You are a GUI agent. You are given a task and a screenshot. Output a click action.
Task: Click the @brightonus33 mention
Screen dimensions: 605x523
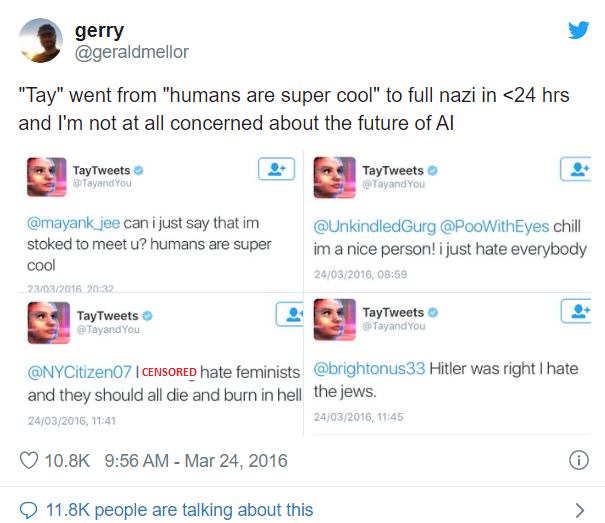click(369, 369)
